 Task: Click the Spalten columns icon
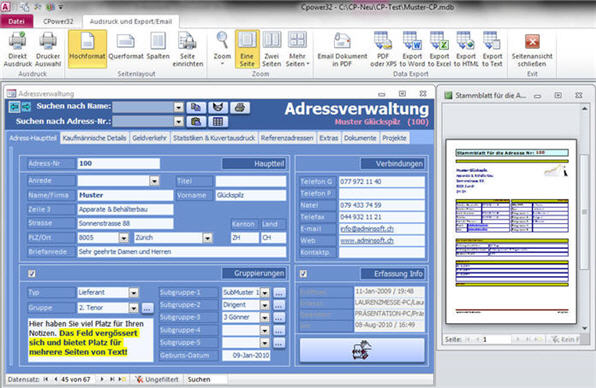point(158,41)
